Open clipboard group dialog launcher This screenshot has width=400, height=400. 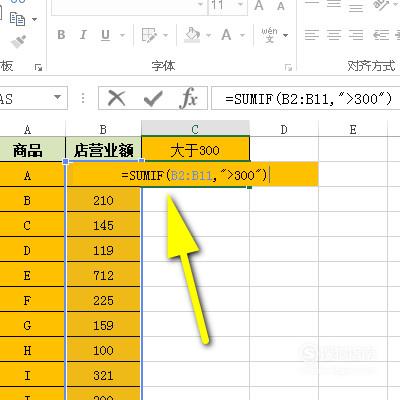click(x=38, y=68)
